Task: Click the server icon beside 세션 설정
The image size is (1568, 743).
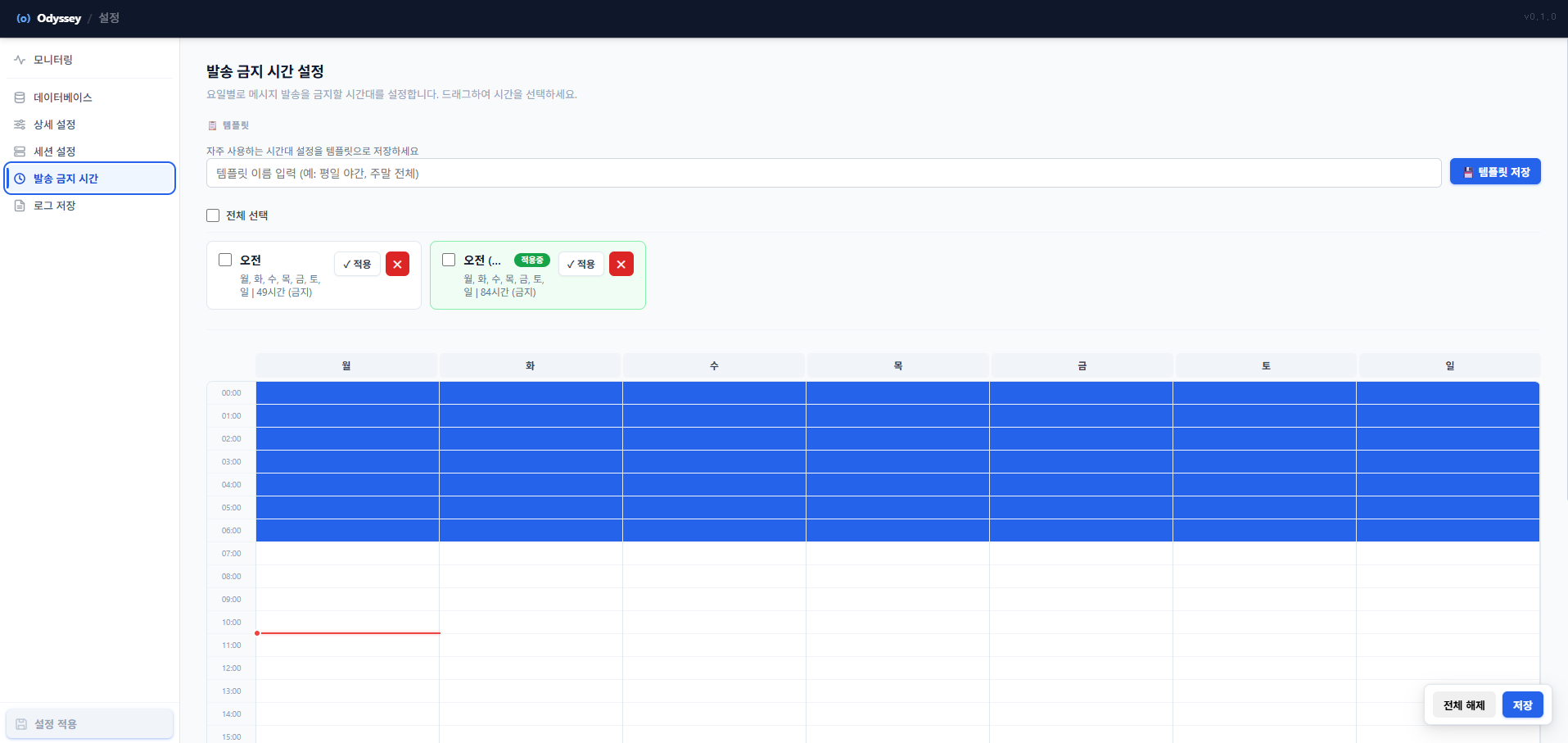Action: 20,152
